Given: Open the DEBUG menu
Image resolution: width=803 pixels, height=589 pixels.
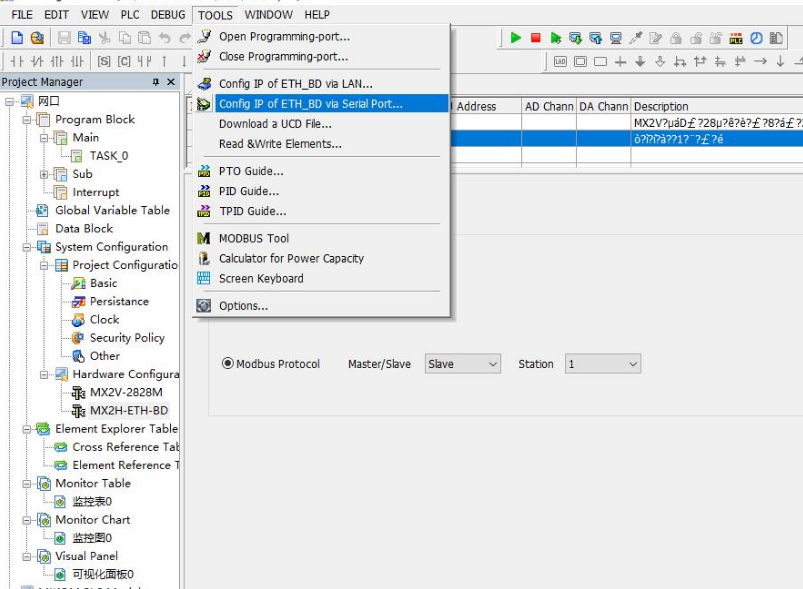Looking at the screenshot, I should [x=168, y=15].
